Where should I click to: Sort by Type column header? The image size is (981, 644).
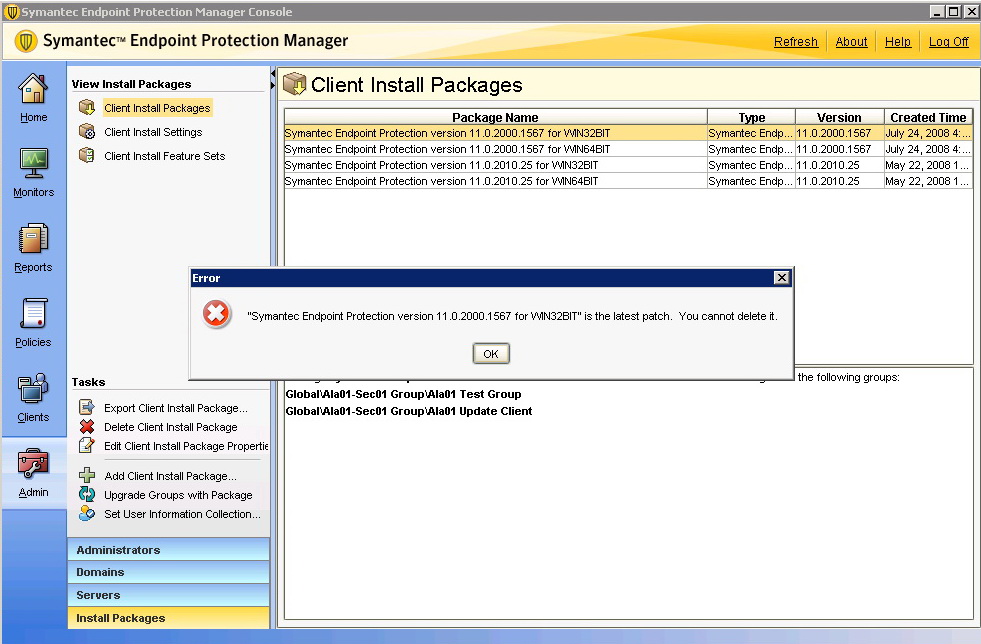click(x=751, y=117)
